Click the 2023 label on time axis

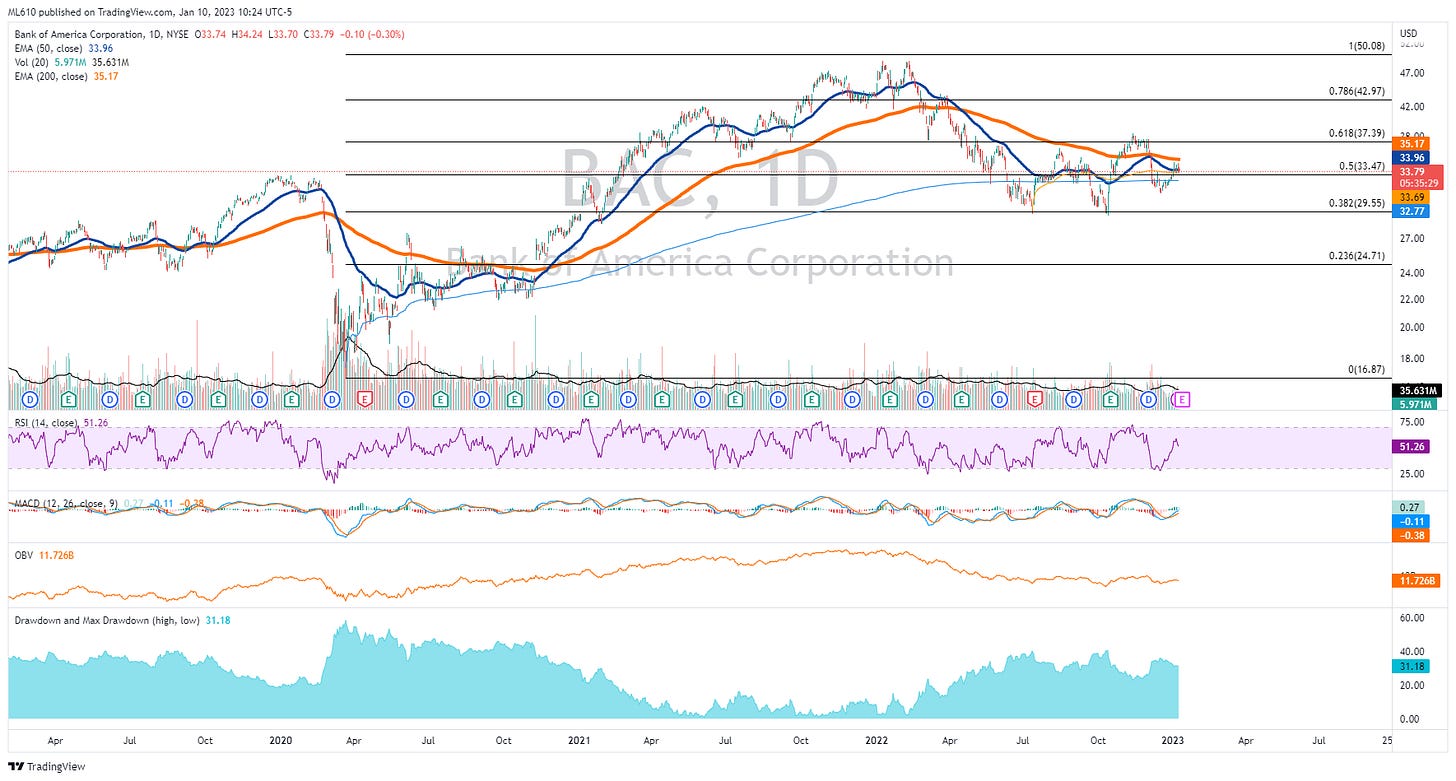point(1171,741)
